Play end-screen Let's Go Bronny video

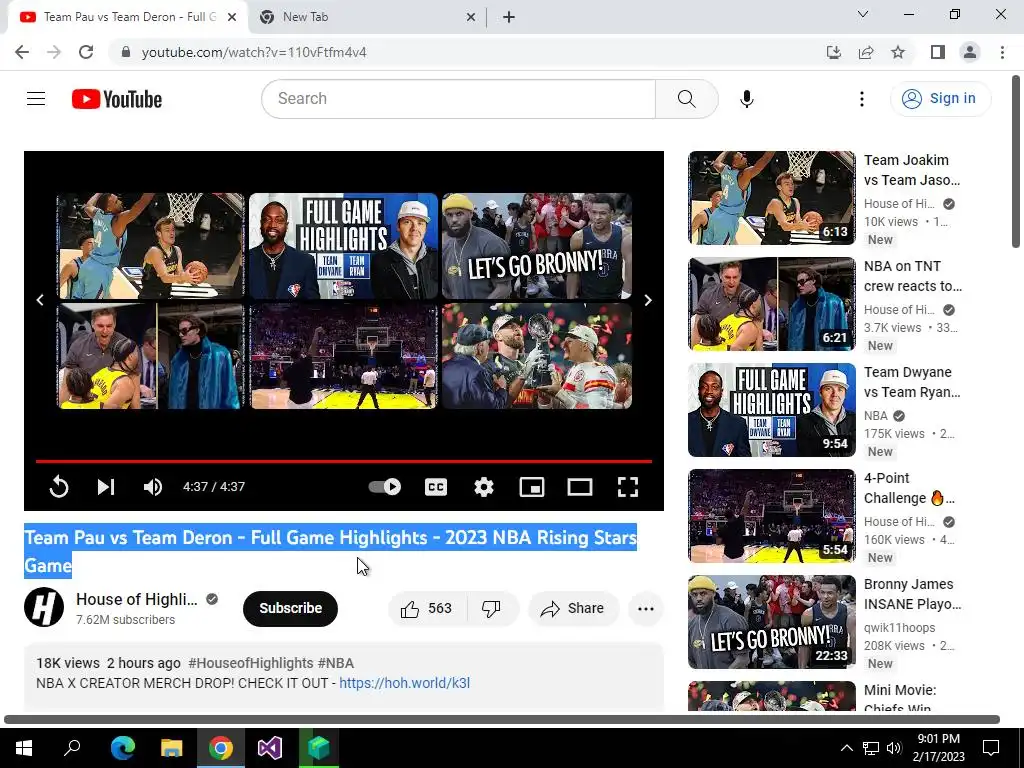537,246
